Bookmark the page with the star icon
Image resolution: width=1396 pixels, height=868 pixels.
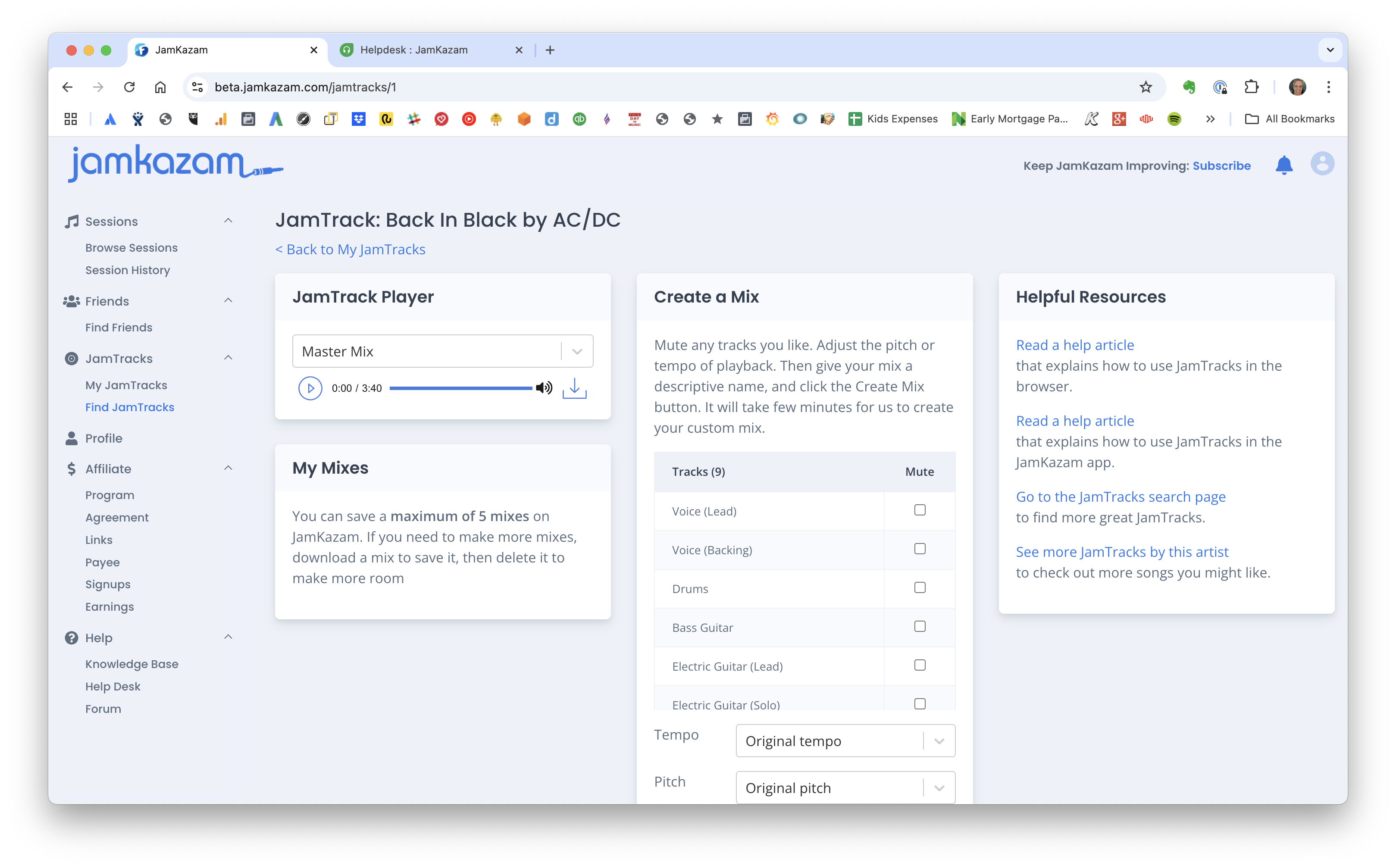point(1146,87)
